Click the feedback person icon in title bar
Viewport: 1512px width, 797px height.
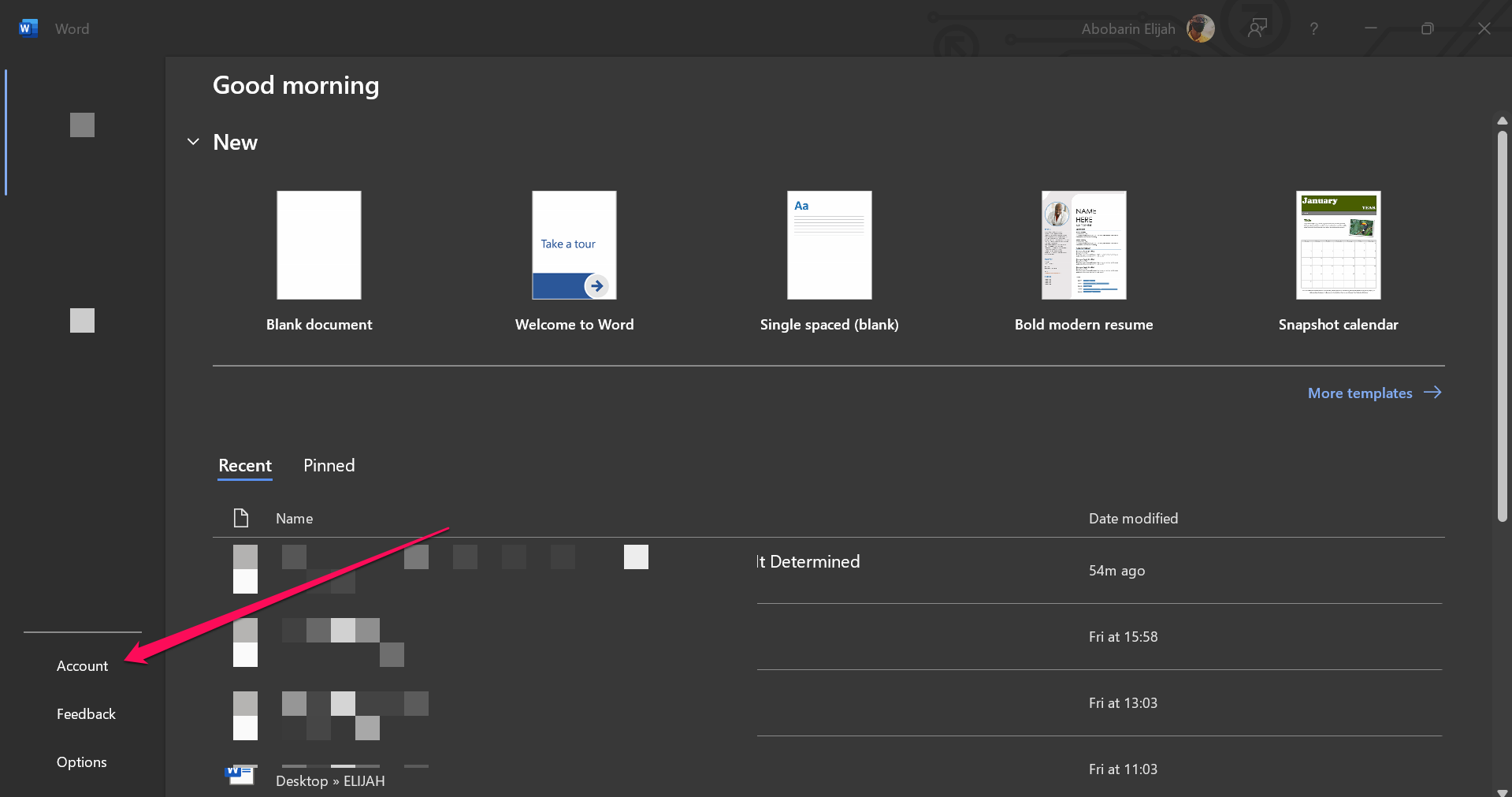click(1257, 28)
